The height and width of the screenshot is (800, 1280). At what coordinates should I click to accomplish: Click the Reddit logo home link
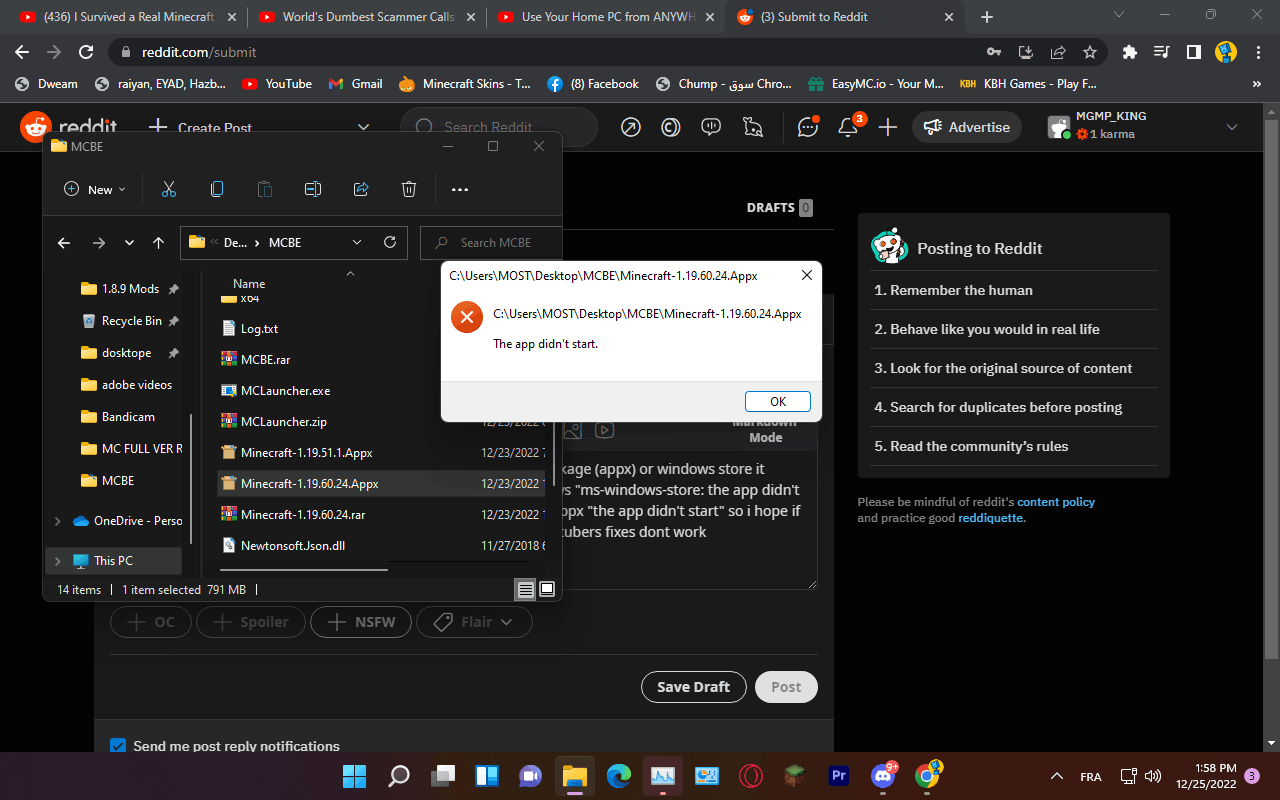click(x=68, y=127)
